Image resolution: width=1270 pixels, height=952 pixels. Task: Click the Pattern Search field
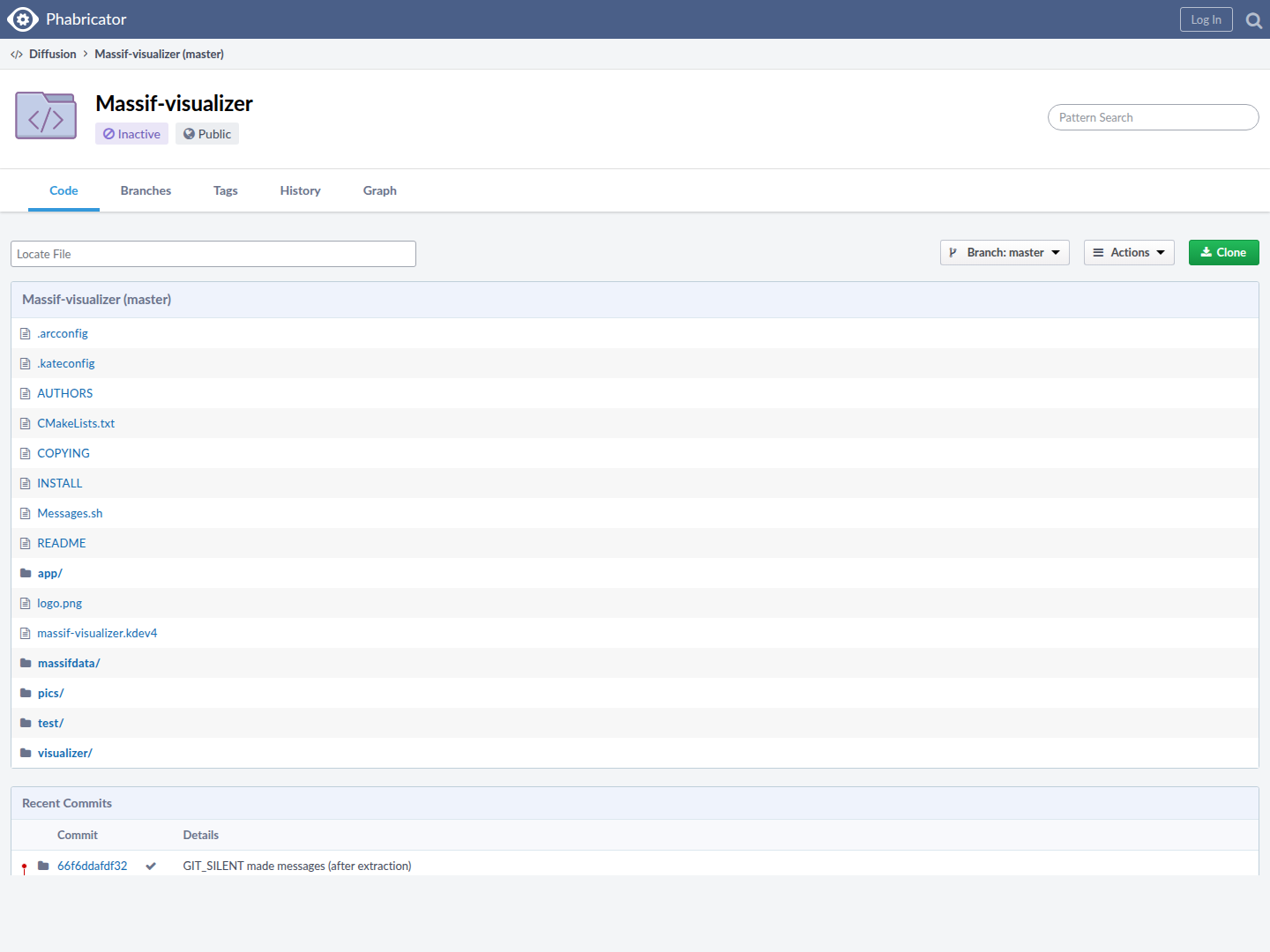click(x=1154, y=117)
